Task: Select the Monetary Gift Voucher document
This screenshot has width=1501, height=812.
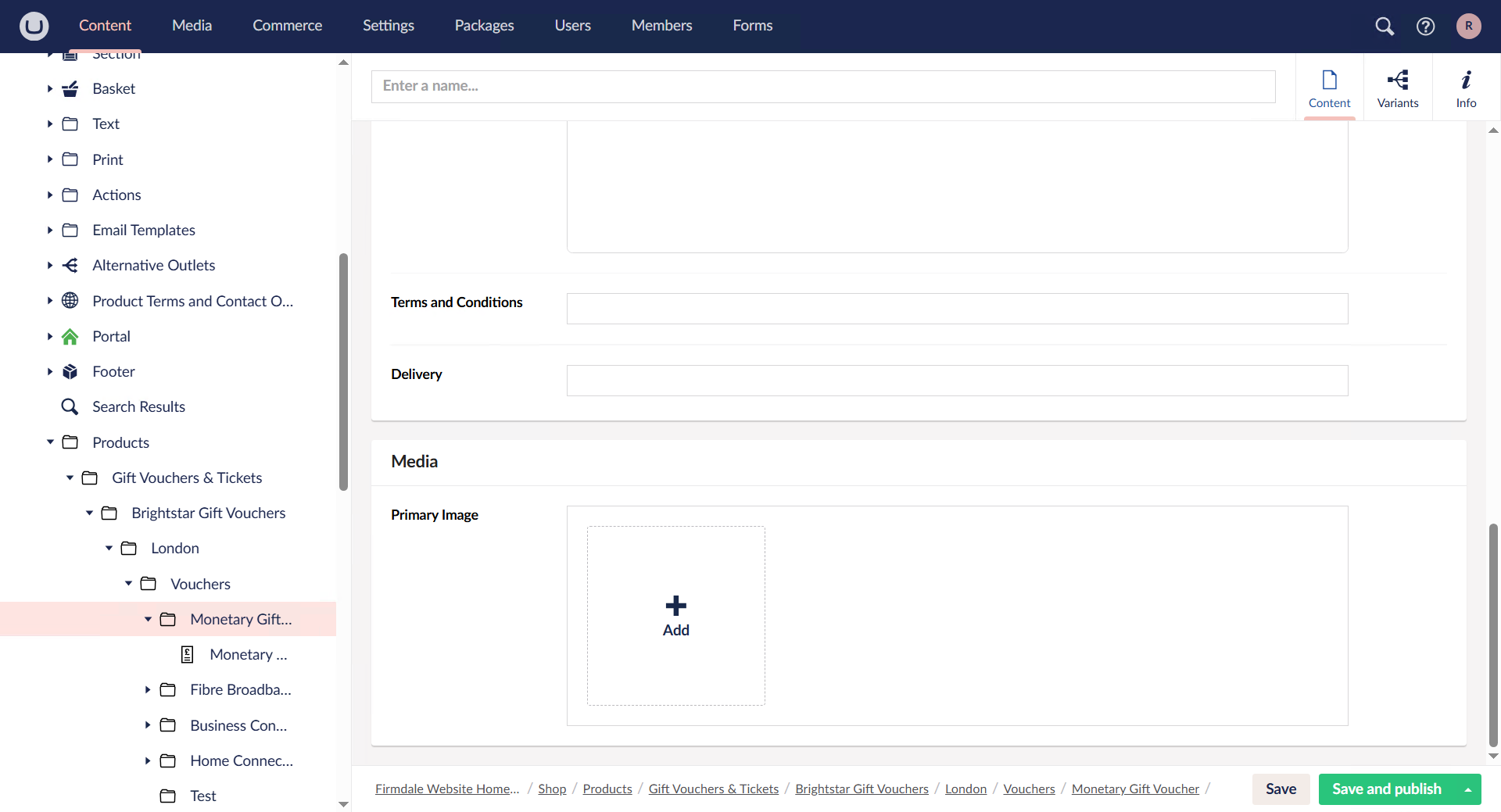Action: tap(249, 654)
